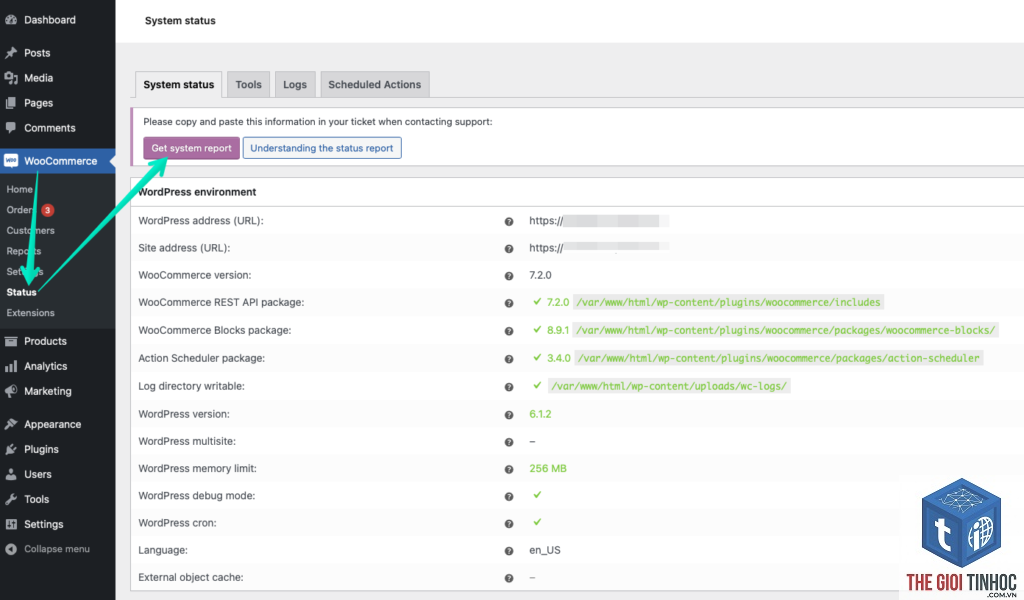Go to WooCommerce Home submenu
This screenshot has height=600, width=1024.
tap(20, 189)
